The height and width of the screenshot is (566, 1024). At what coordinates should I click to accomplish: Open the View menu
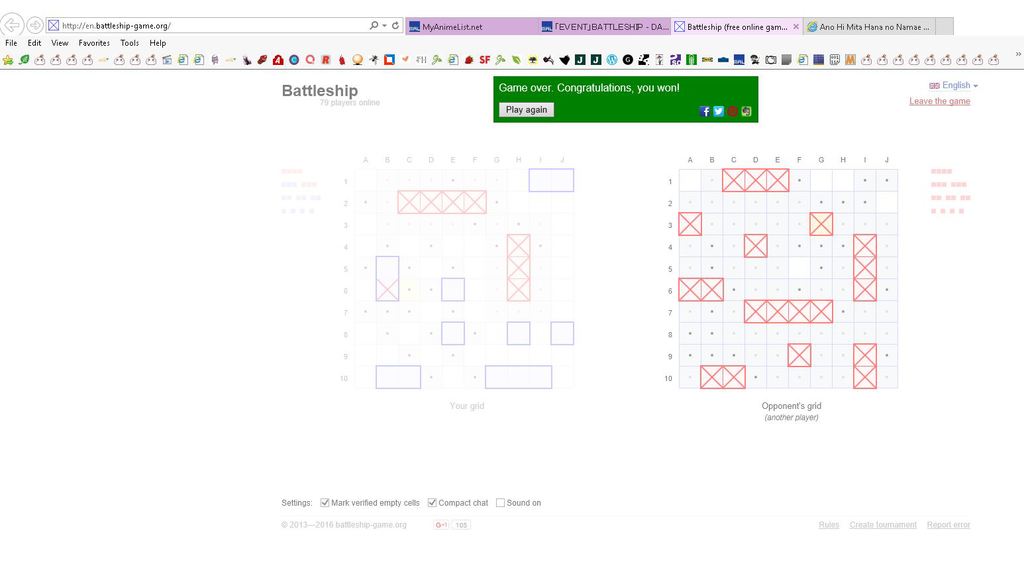point(59,43)
